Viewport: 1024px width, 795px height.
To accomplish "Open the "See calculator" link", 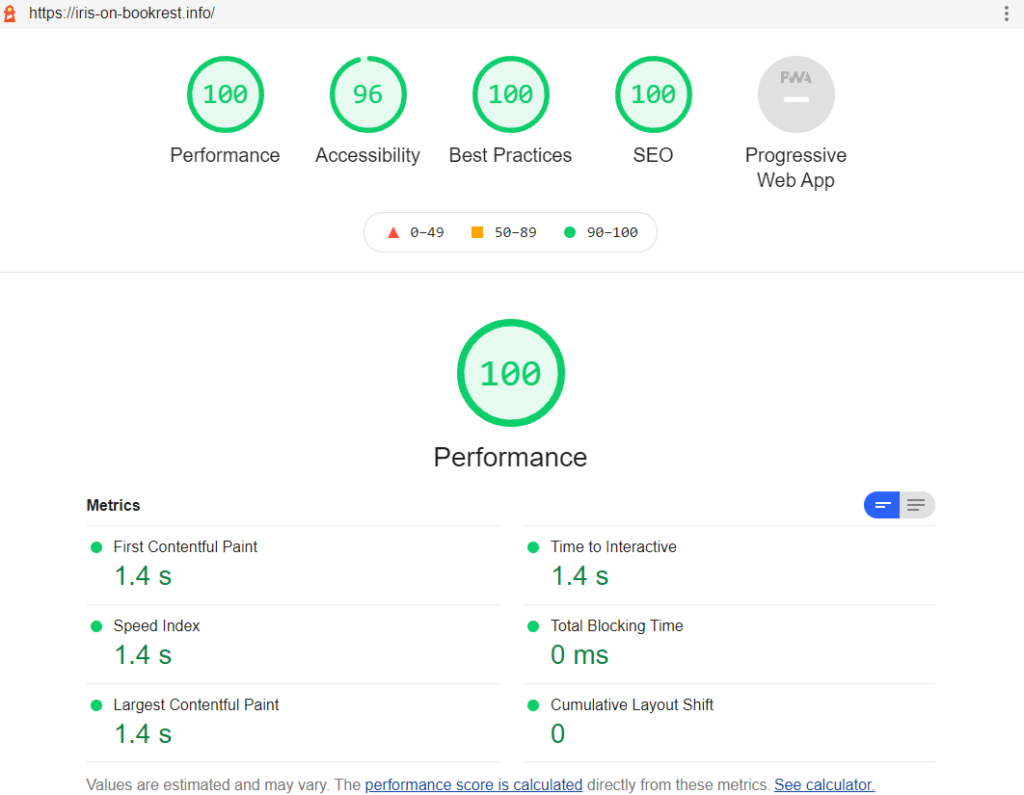I will [x=824, y=785].
